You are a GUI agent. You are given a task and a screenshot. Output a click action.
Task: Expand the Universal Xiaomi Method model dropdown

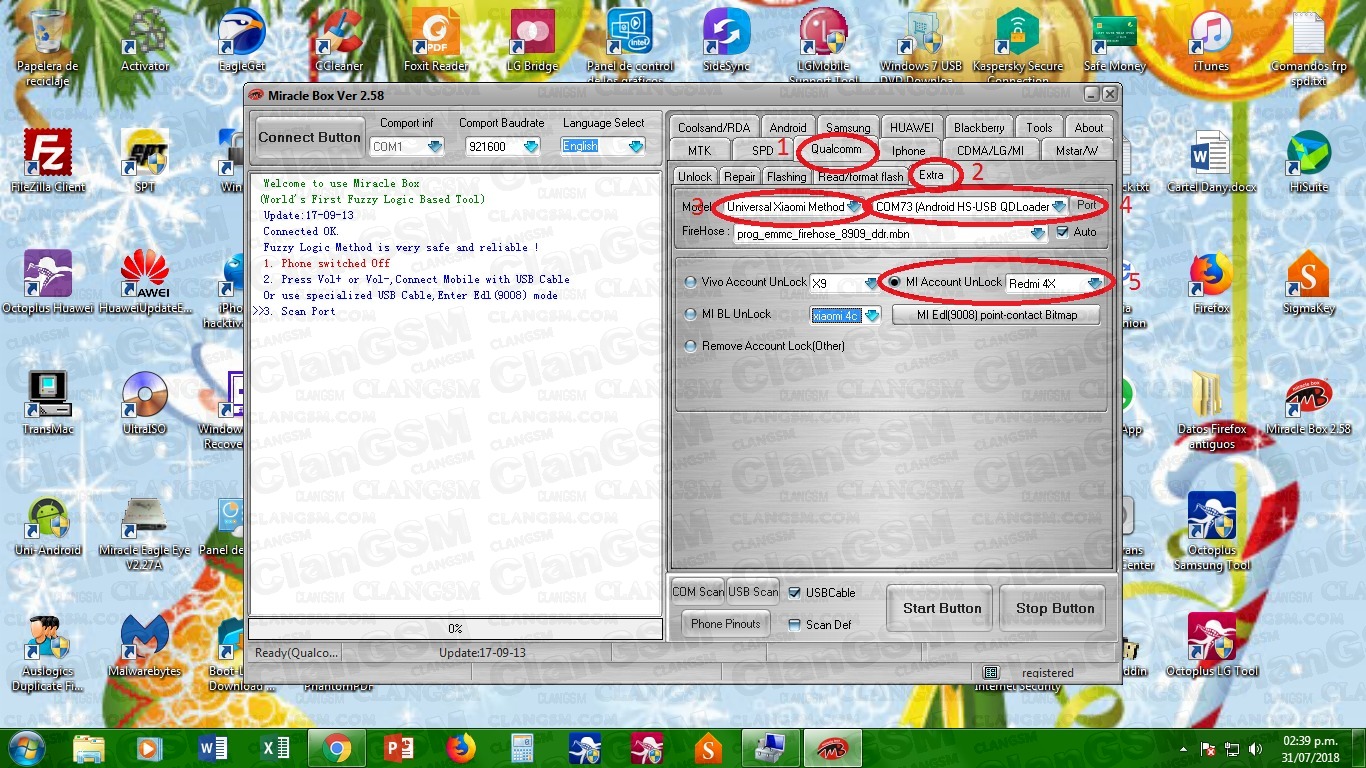(853, 207)
